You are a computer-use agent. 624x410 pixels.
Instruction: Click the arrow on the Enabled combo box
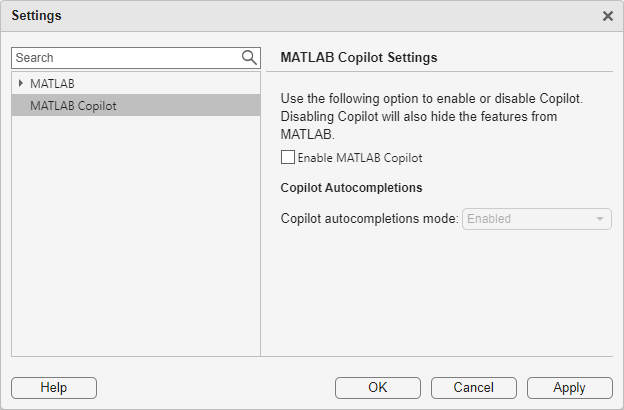click(x=599, y=219)
